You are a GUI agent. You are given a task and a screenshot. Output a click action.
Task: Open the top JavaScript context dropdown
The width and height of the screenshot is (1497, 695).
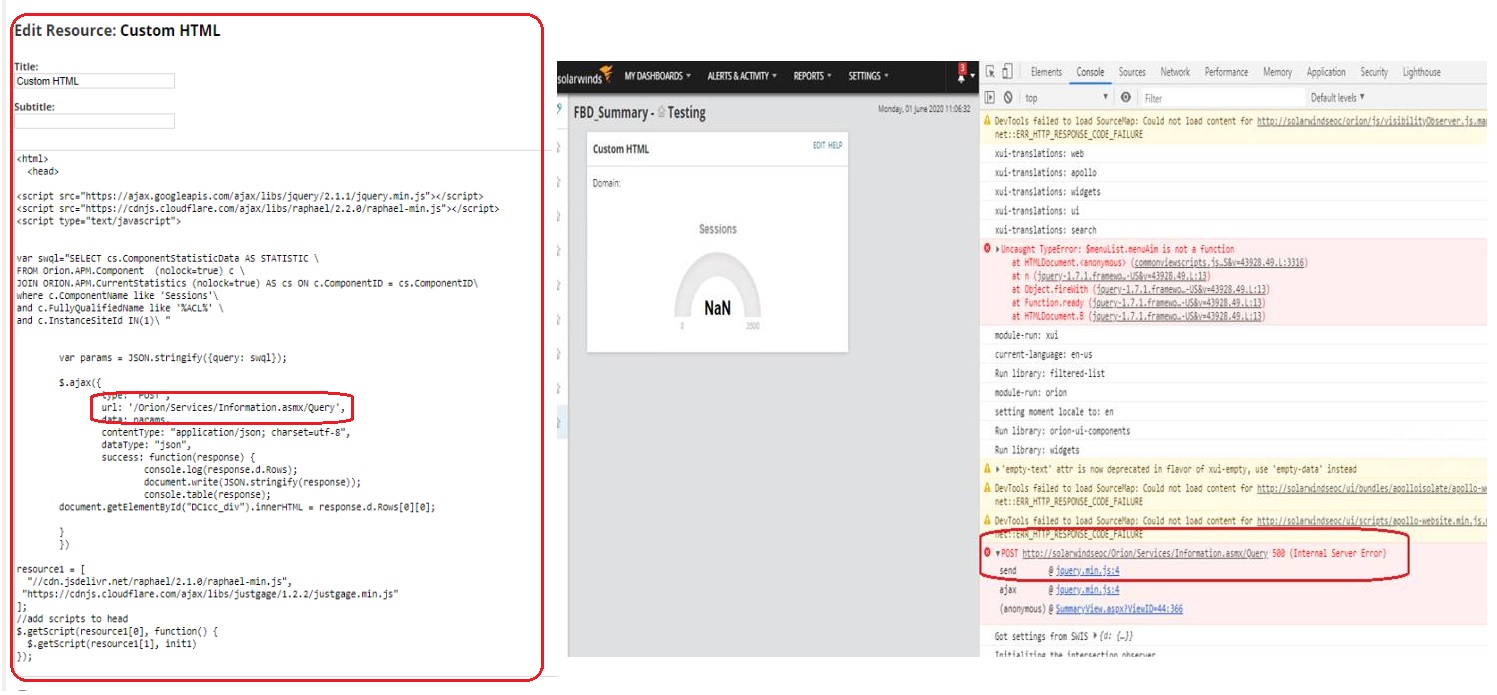pyautogui.click(x=1067, y=98)
